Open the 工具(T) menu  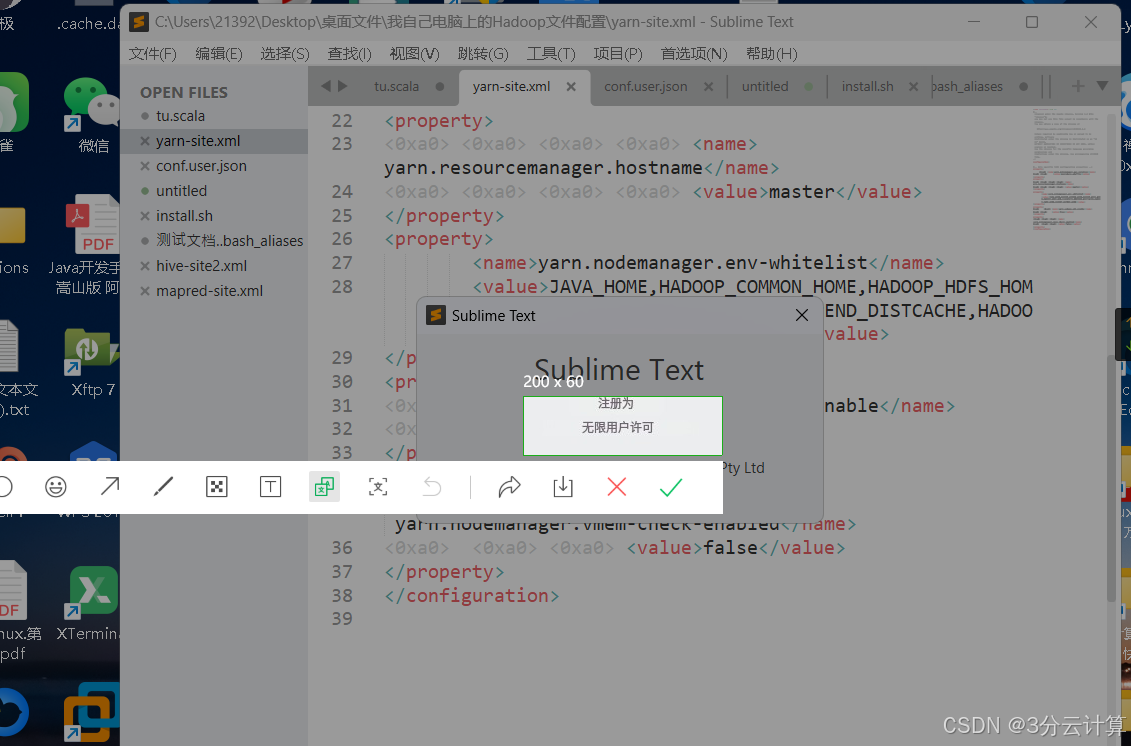point(551,54)
